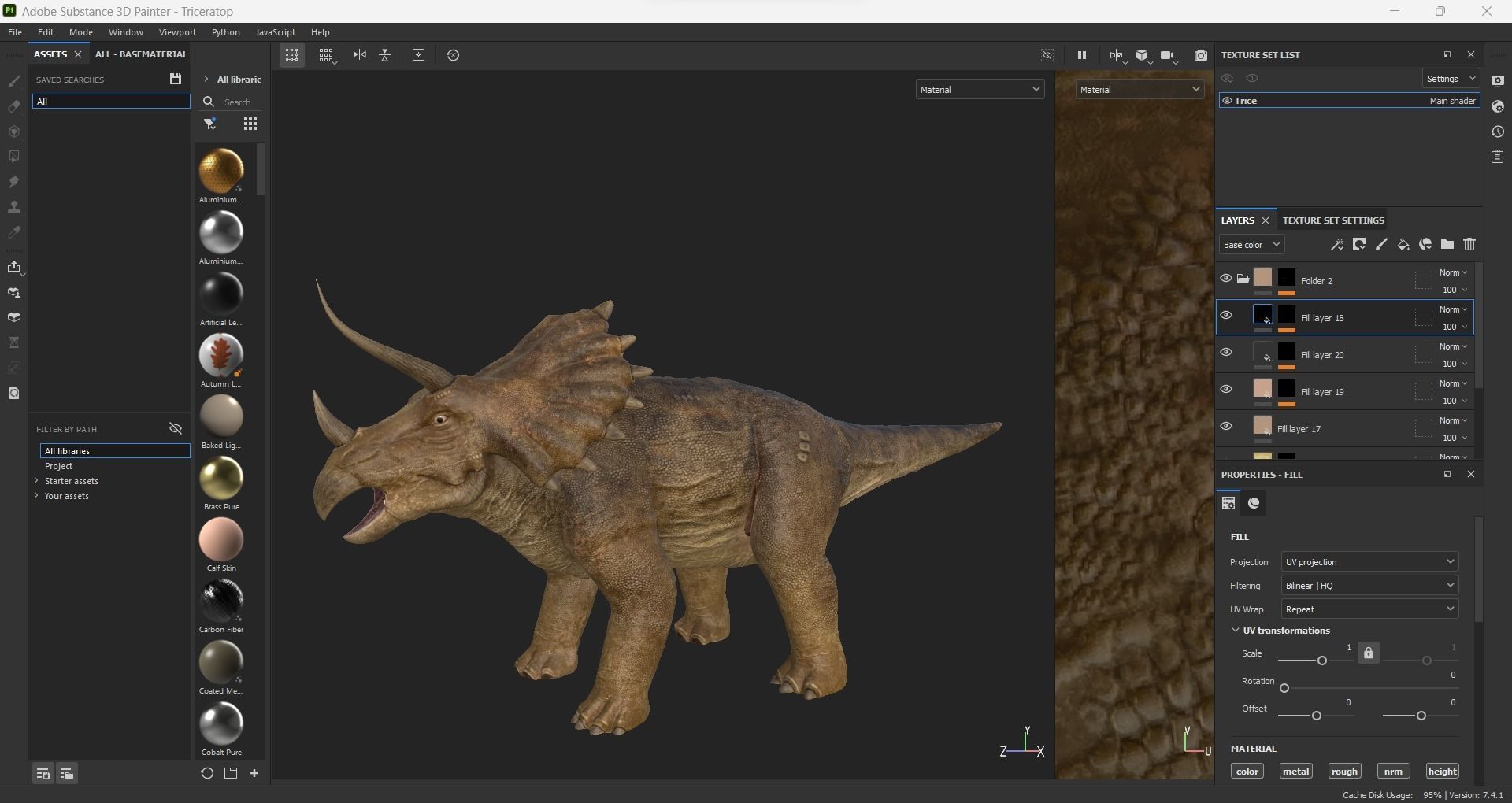Select the Clone stamp tool

pos(14,207)
